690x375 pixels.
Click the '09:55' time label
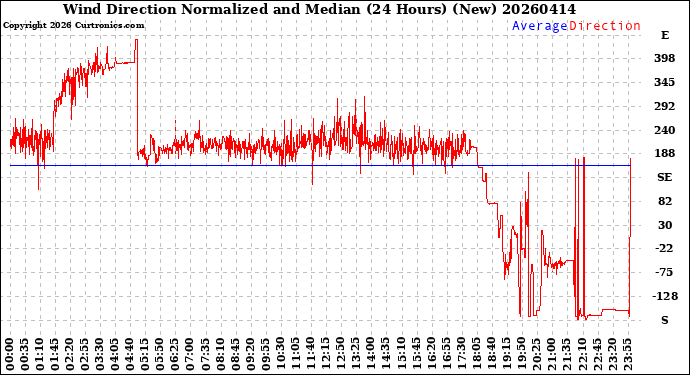tap(265, 355)
